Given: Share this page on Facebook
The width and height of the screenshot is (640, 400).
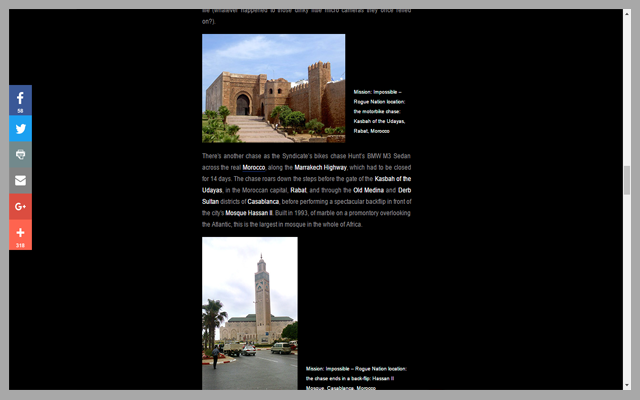Looking at the screenshot, I should click(x=20, y=99).
